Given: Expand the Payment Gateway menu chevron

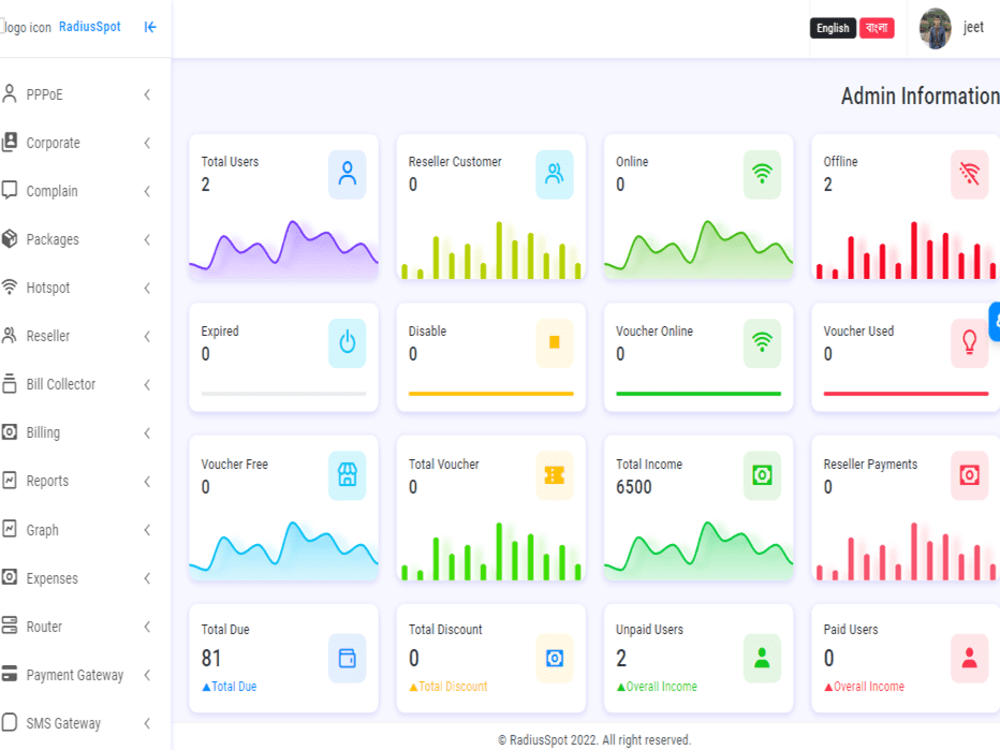Looking at the screenshot, I should coord(147,675).
